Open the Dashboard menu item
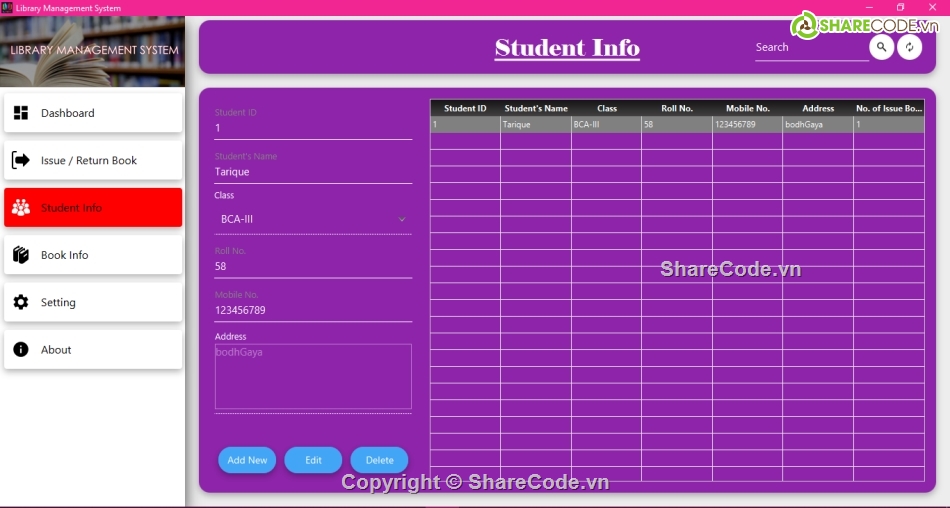 [x=93, y=113]
